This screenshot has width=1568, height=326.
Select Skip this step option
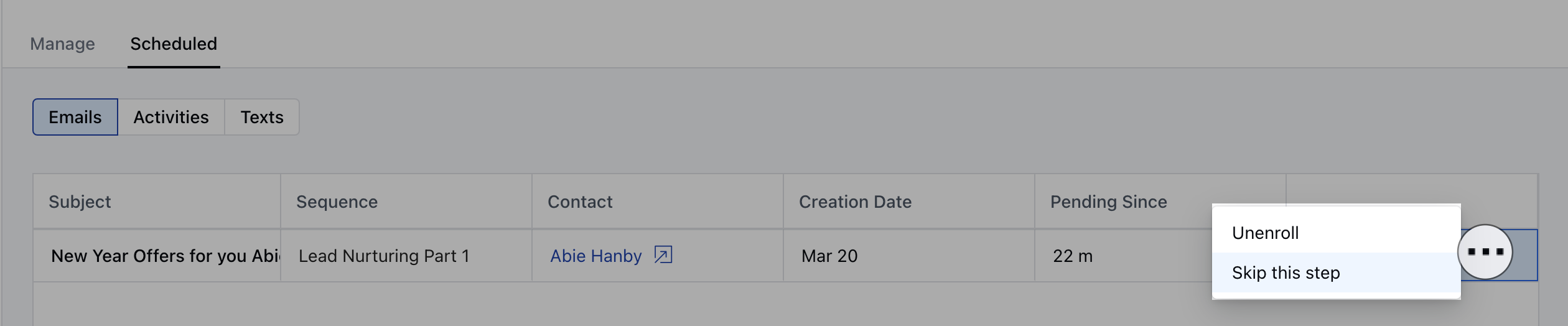coord(1336,272)
